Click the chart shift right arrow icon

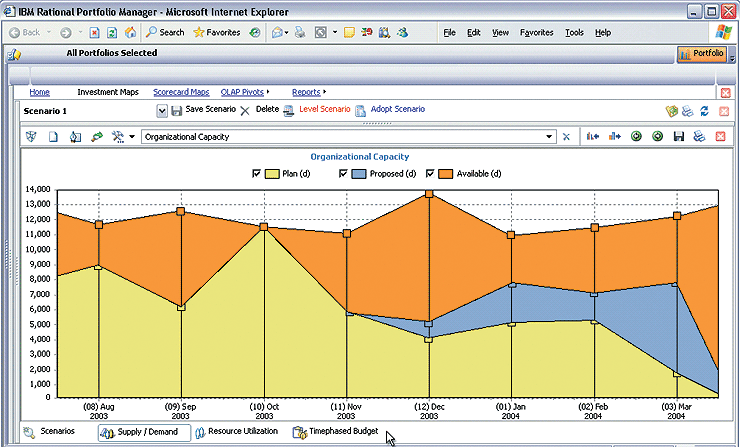(614, 137)
